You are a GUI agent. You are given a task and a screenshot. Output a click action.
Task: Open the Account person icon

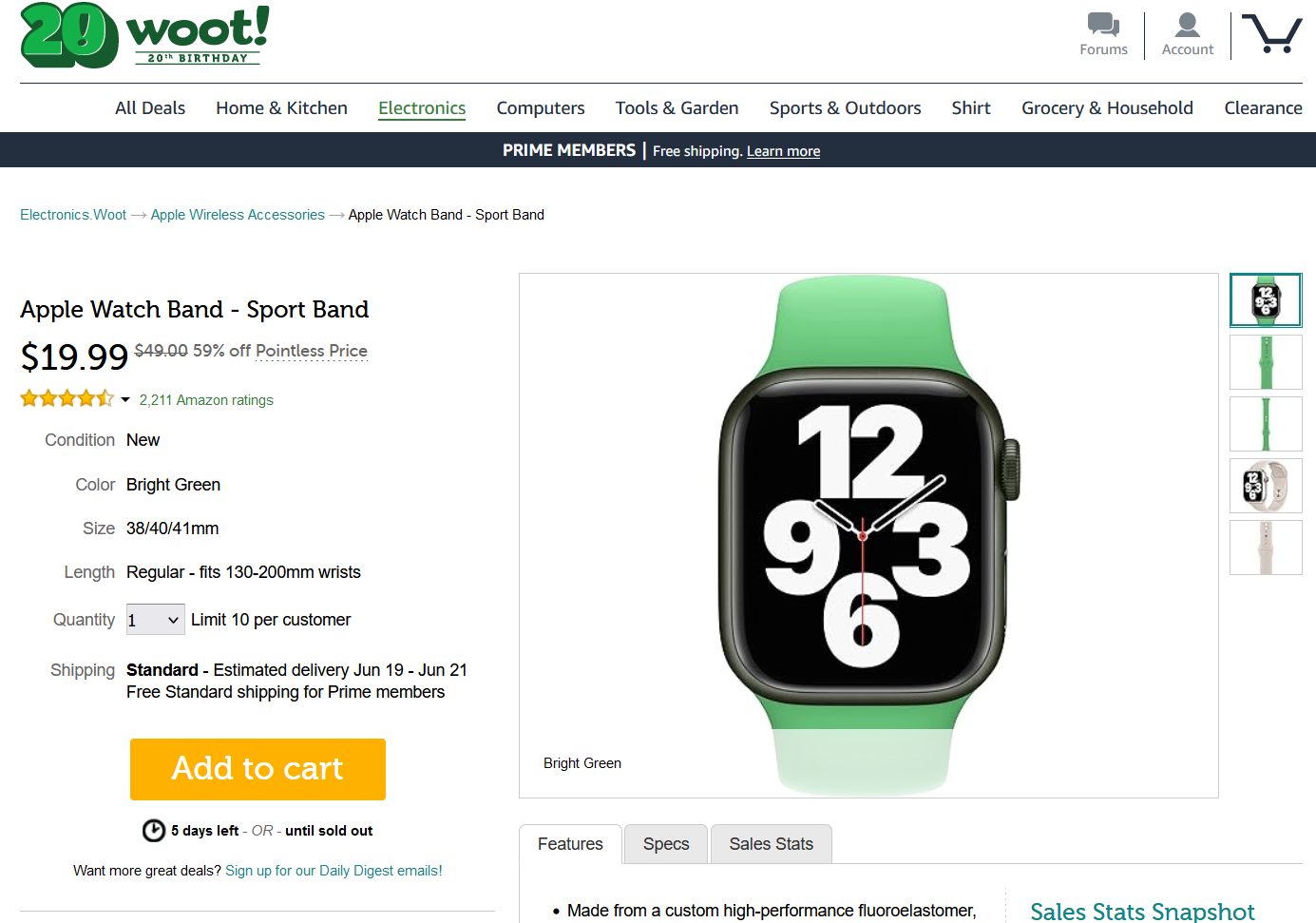(x=1187, y=24)
